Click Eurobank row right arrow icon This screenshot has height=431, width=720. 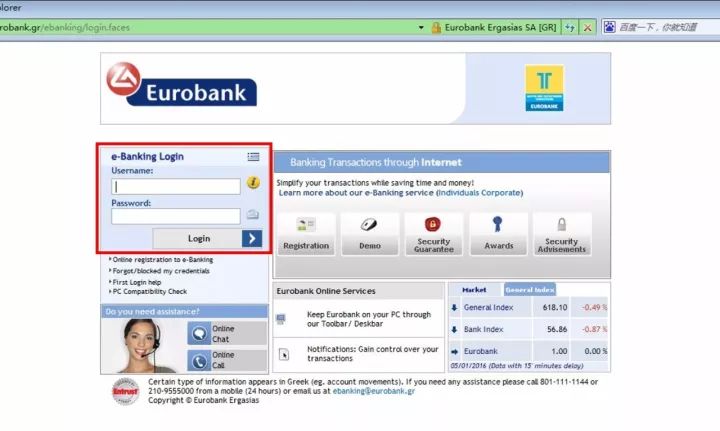(x=455, y=352)
